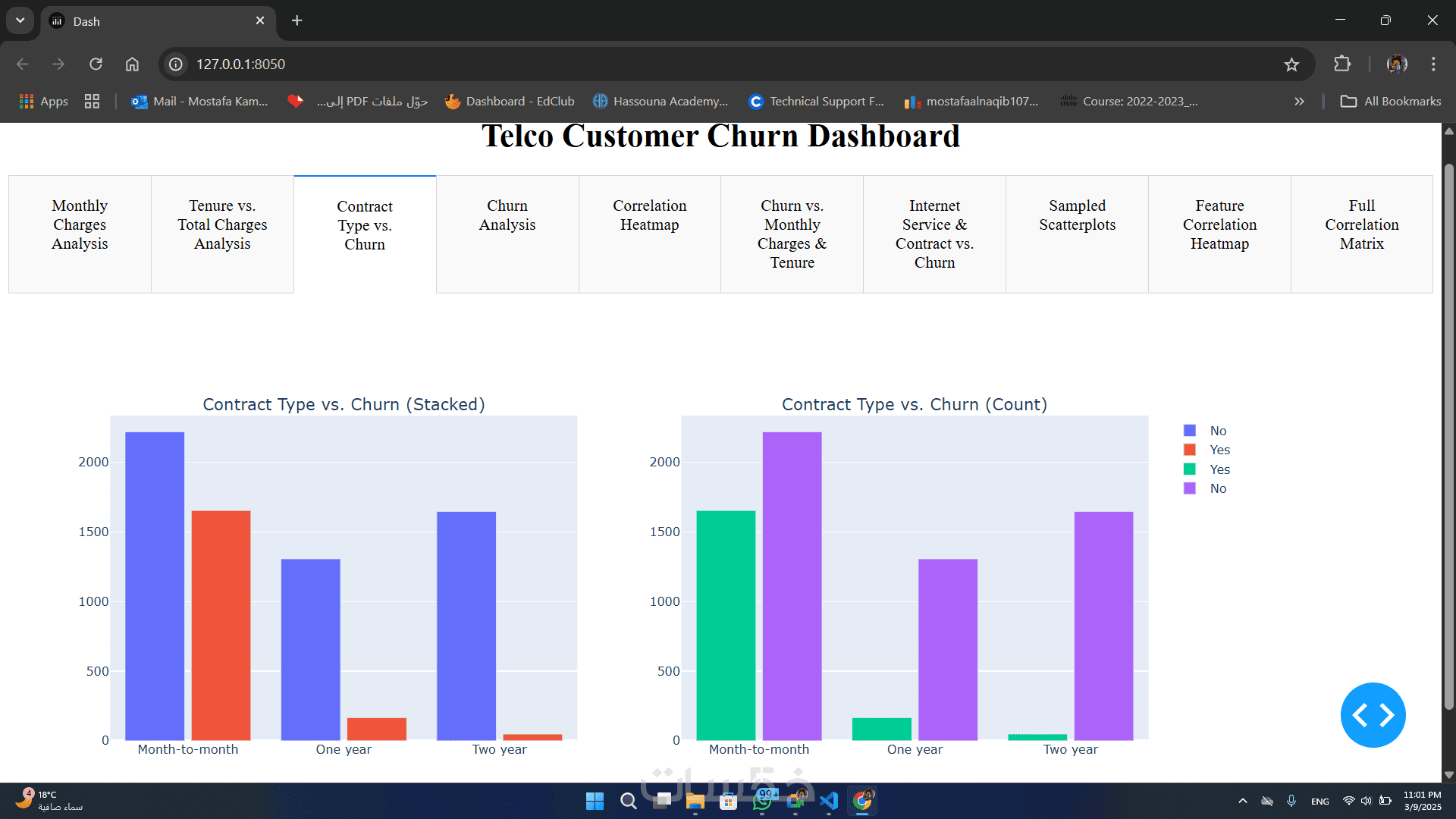Expand the hidden bookmarks overflow chevron
Screen dimensions: 1456x819
1299,102
